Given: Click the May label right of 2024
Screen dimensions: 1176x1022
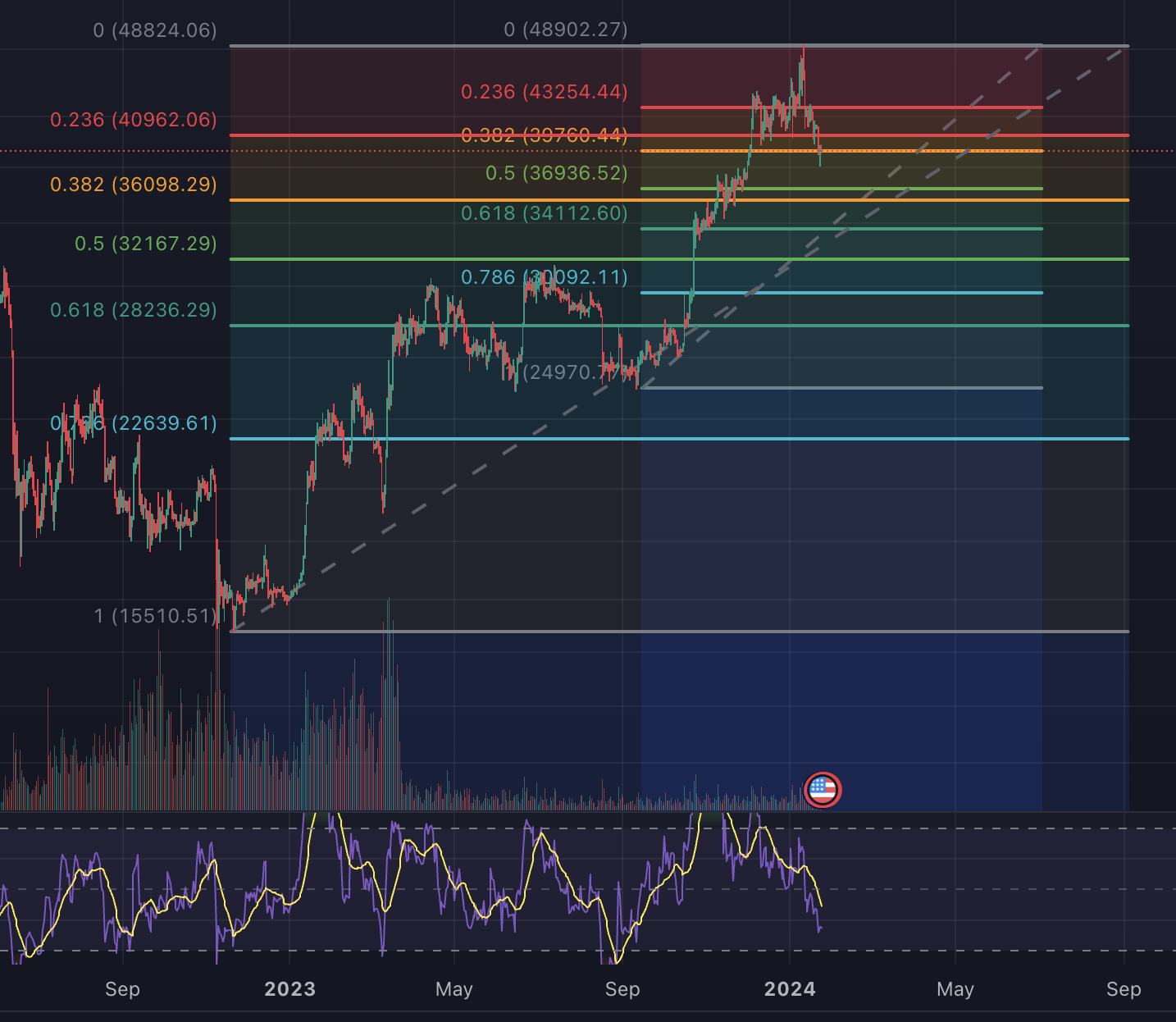Looking at the screenshot, I should pos(955,989).
